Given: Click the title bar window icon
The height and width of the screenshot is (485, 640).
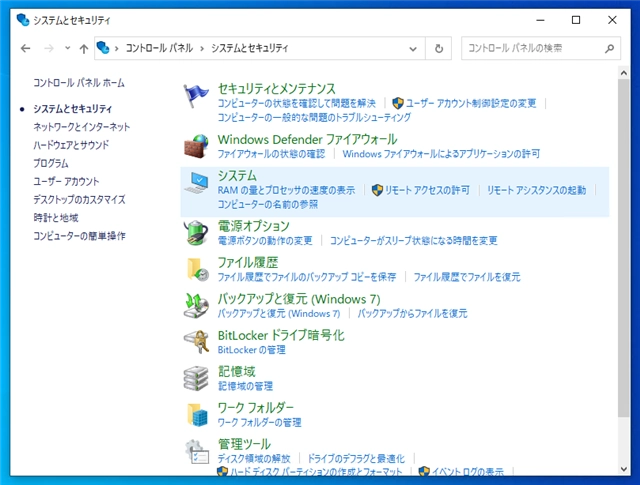Looking at the screenshot, I should click(x=23, y=20).
